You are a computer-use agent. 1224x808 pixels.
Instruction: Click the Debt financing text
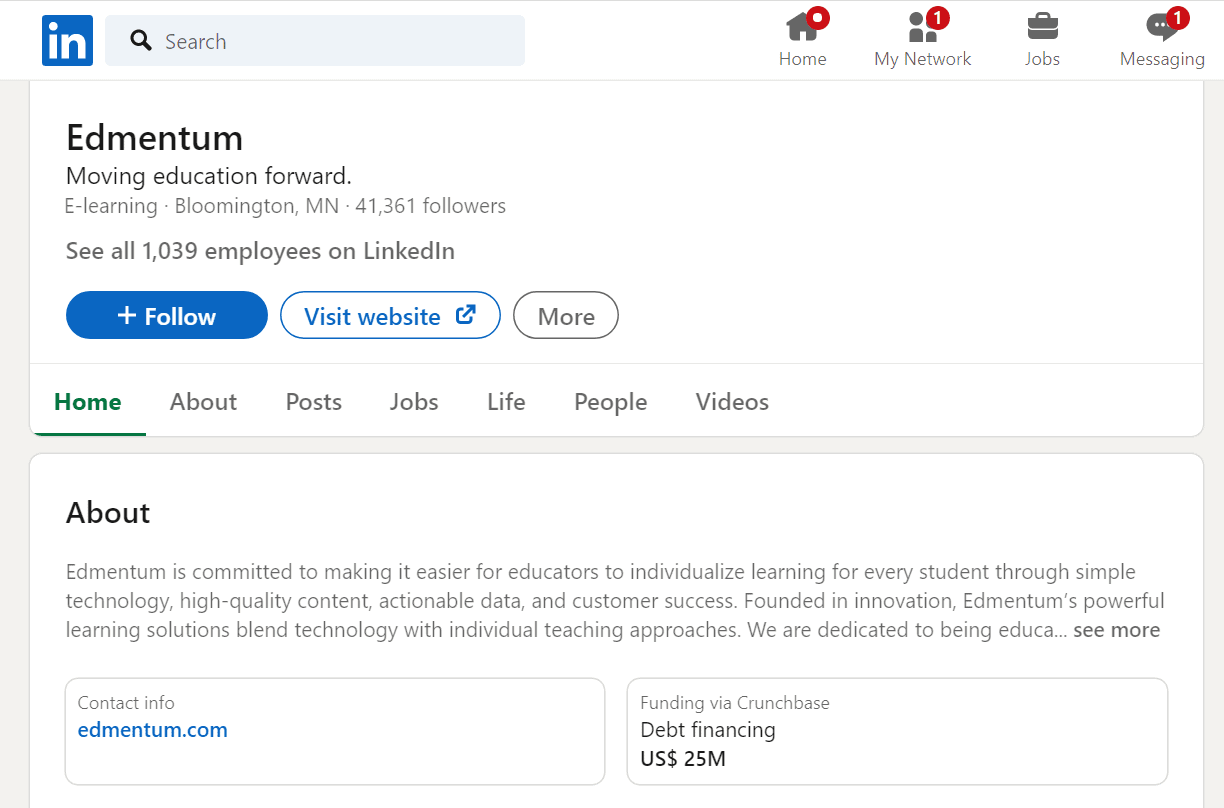[x=708, y=730]
